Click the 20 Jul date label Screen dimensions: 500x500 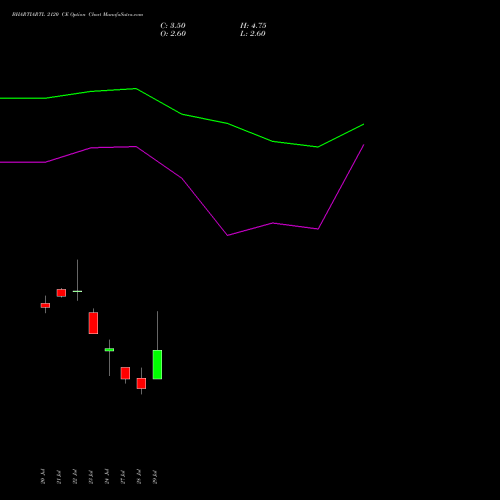(x=43, y=476)
